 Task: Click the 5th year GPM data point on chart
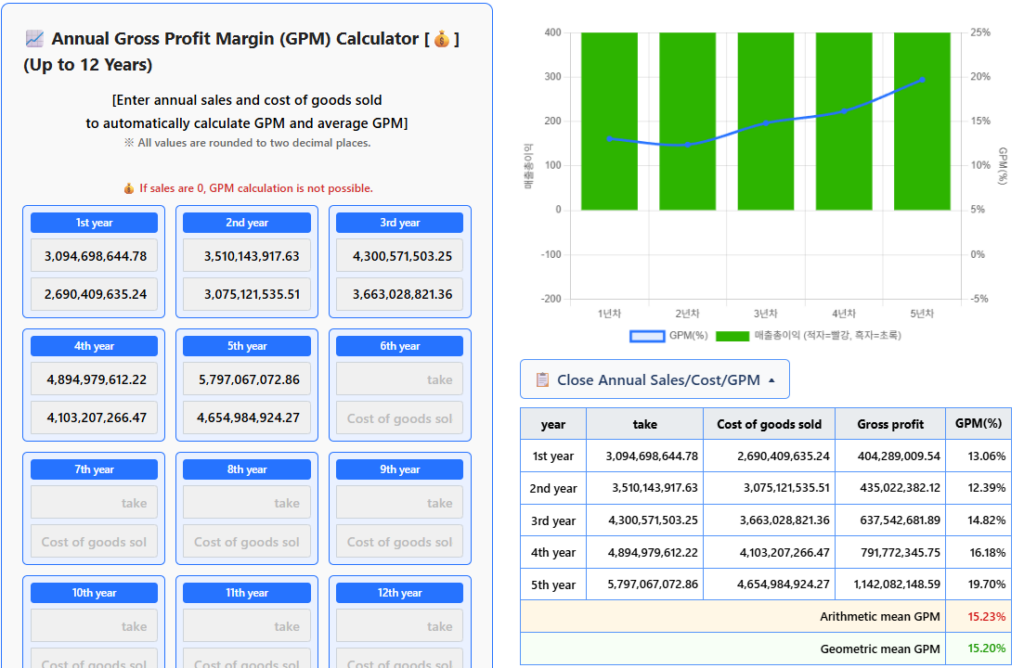921,79
